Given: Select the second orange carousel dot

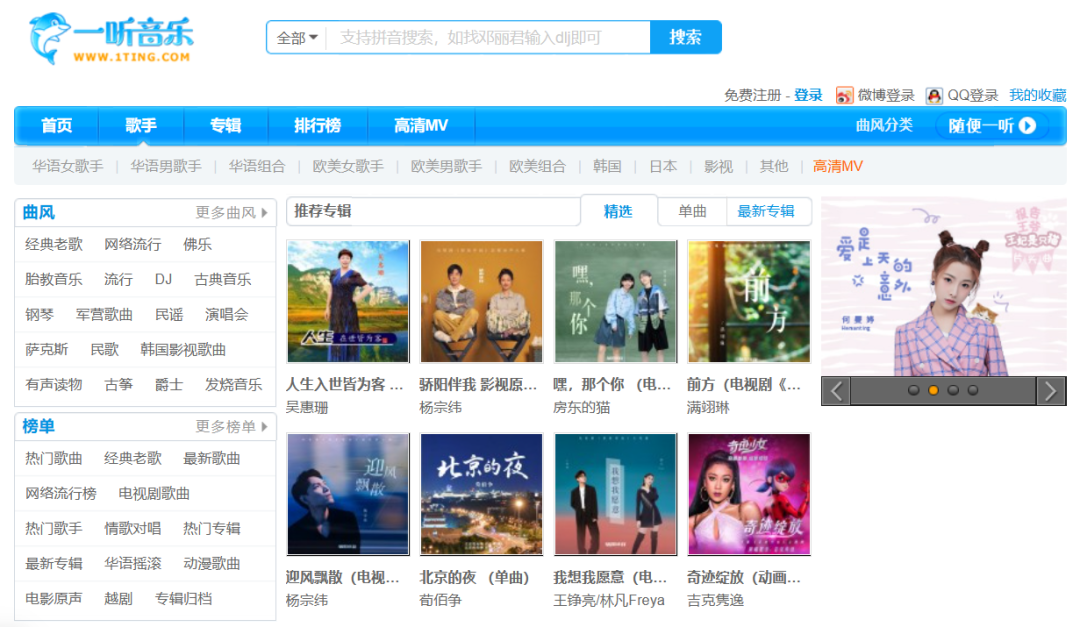Looking at the screenshot, I should [x=933, y=390].
